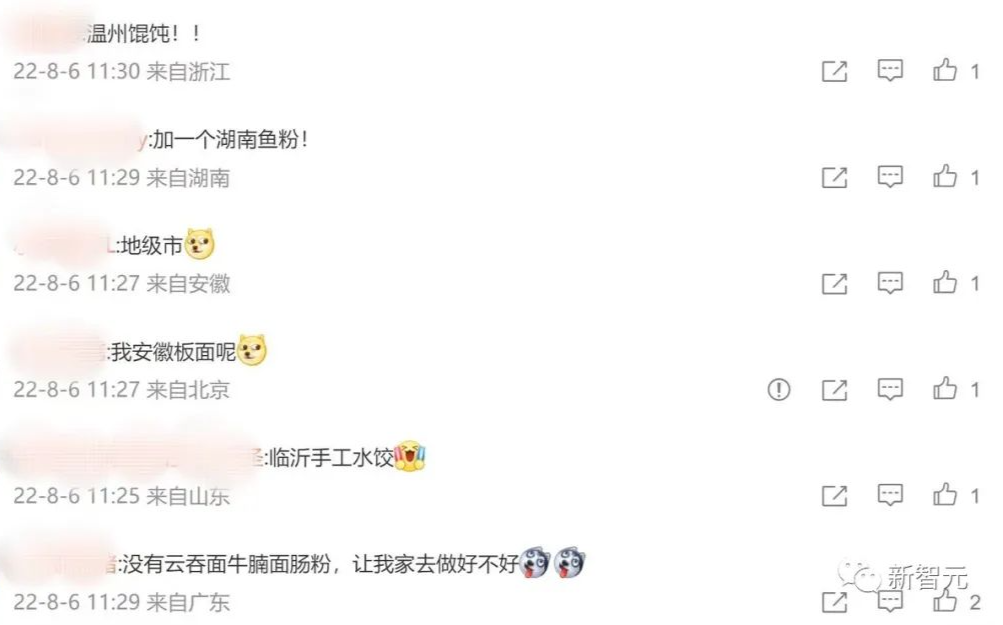Click the 加一个湖南鱼粉 comment text
Viewport: 1003px width, 625px height.
click(x=231, y=139)
